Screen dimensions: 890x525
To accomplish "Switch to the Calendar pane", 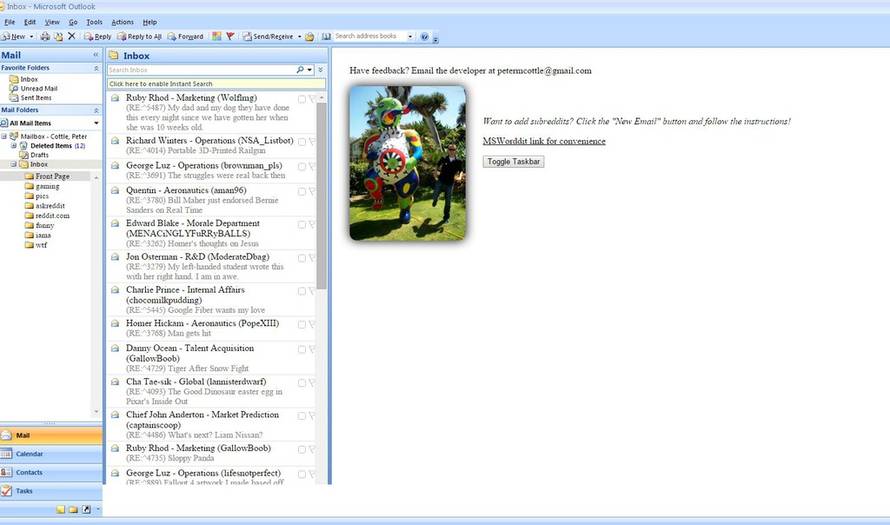I will click(x=51, y=454).
